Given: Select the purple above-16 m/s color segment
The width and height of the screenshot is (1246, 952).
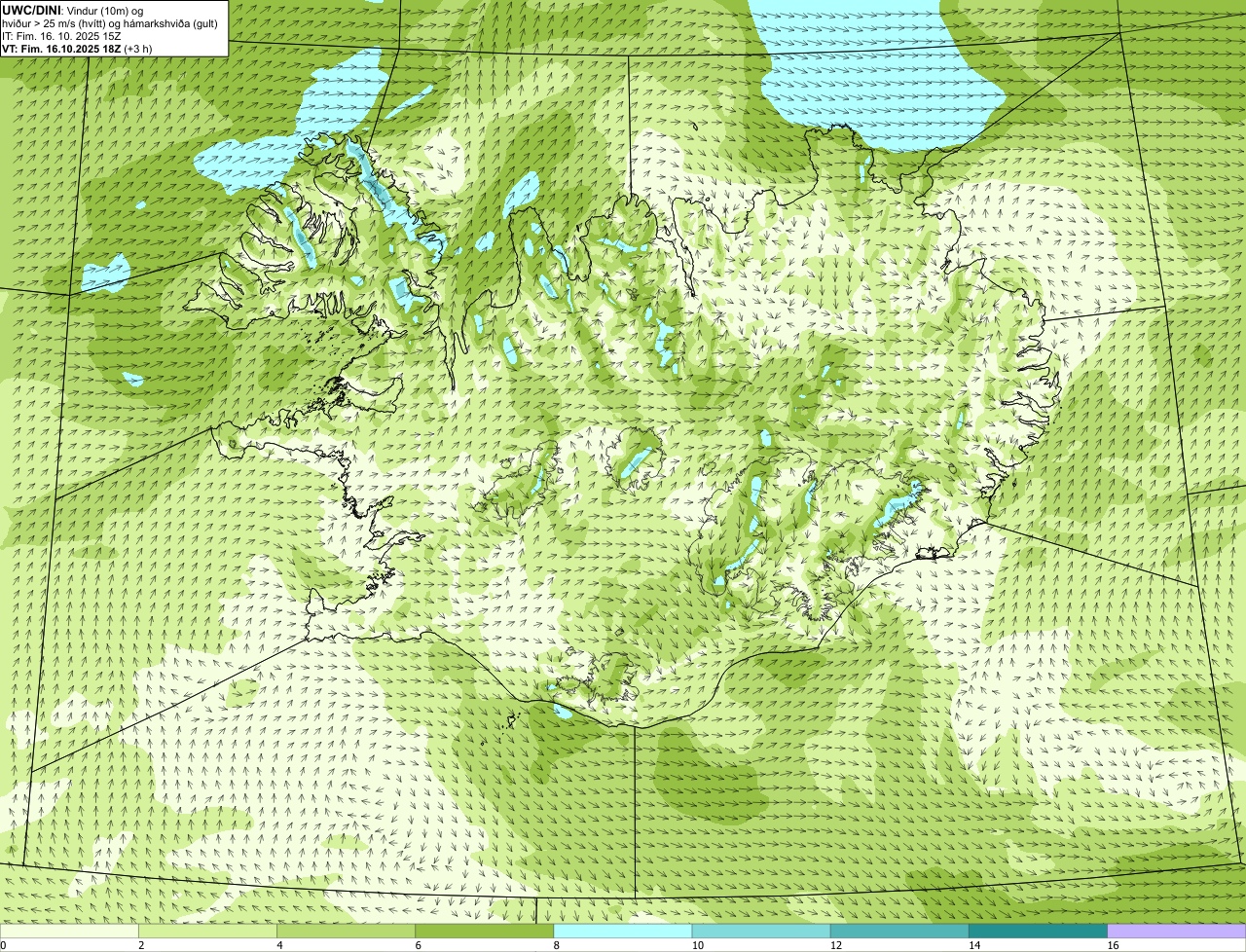Looking at the screenshot, I should click(1177, 932).
